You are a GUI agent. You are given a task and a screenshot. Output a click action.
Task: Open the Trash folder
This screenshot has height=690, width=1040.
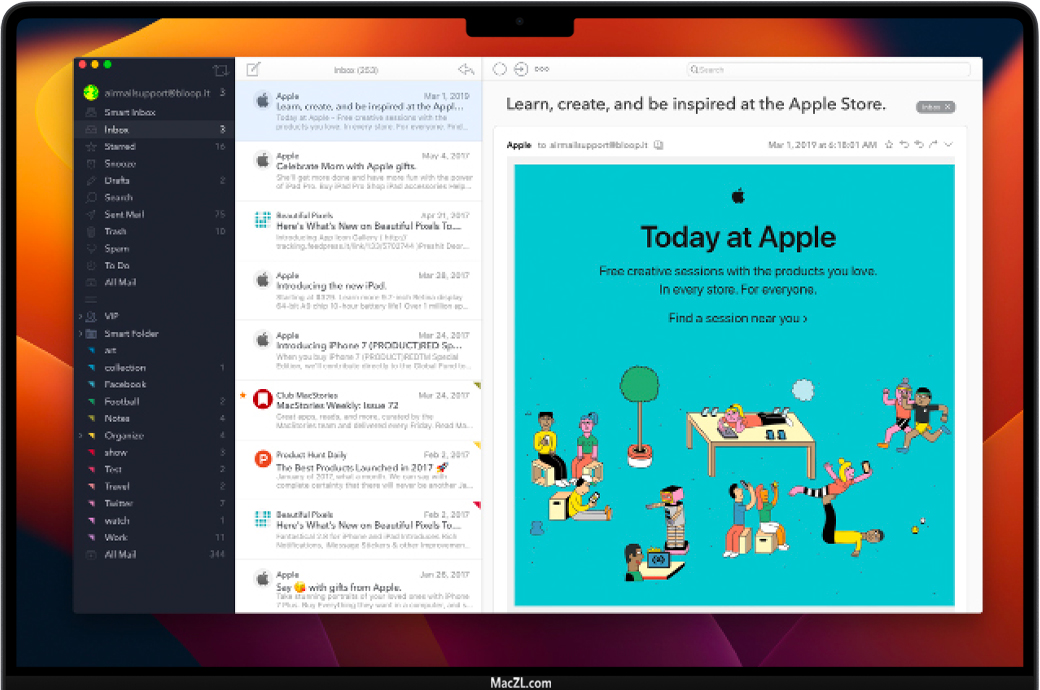116,231
